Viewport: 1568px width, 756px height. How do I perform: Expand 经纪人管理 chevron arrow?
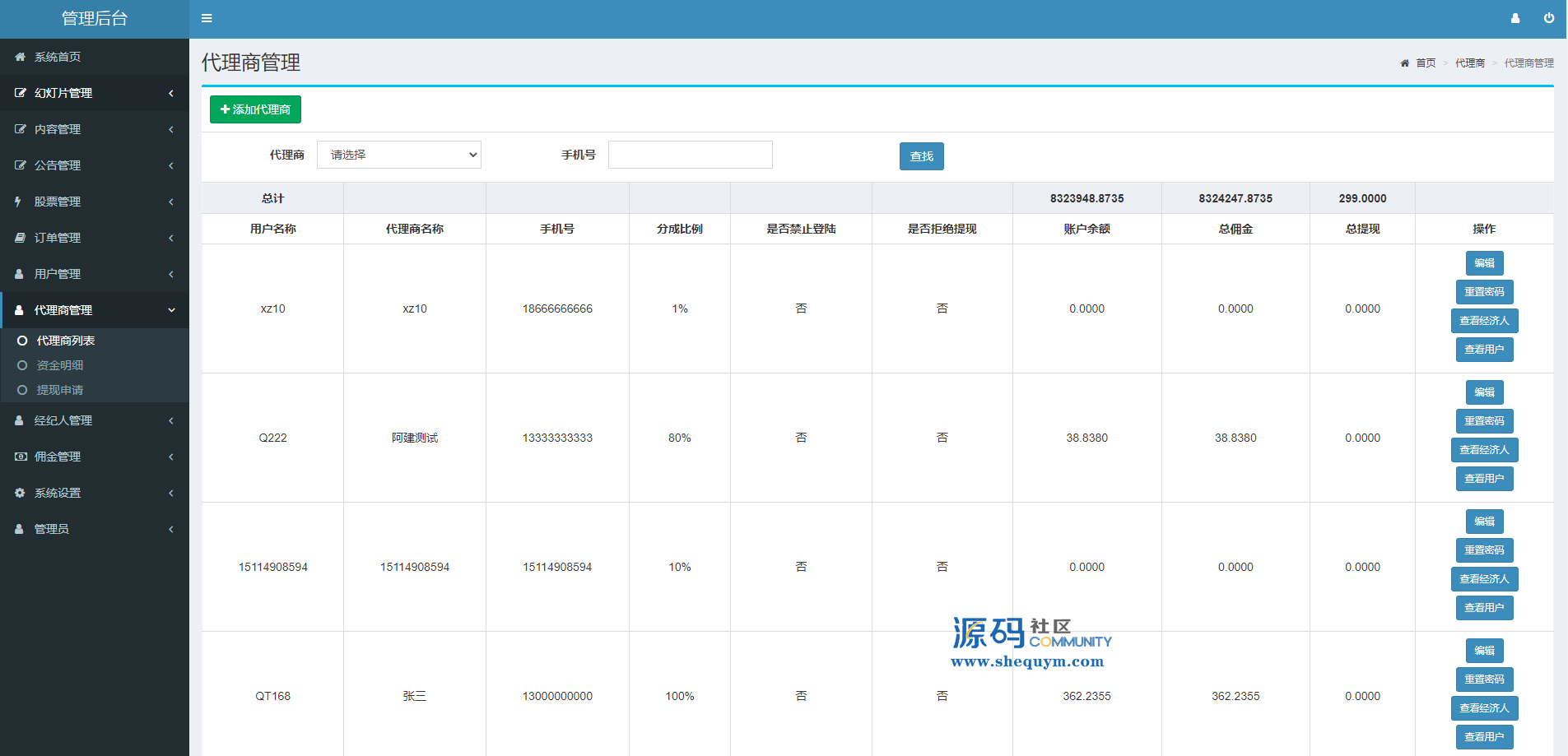(171, 420)
